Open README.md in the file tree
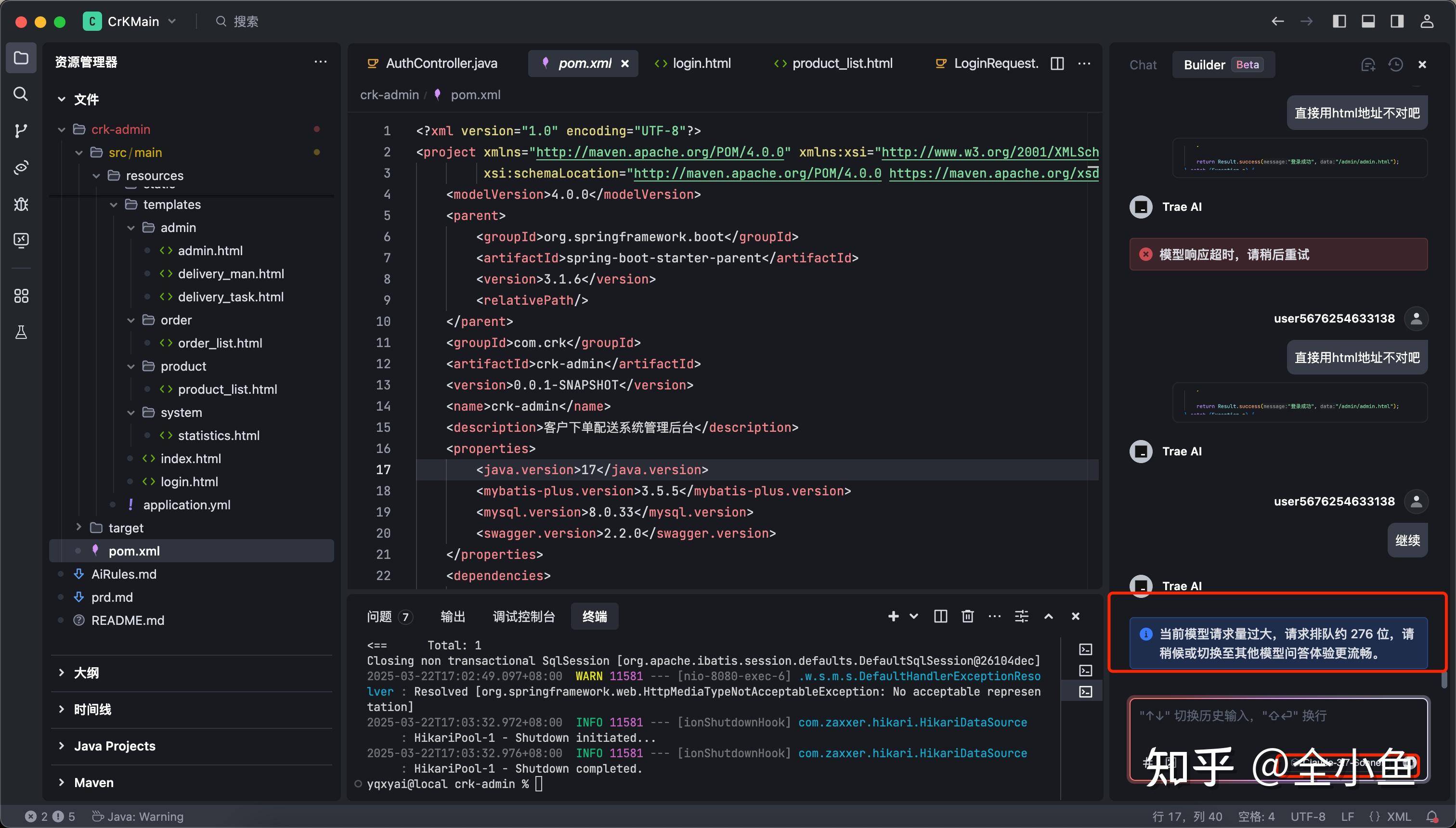The width and height of the screenshot is (1456, 828). 128,621
